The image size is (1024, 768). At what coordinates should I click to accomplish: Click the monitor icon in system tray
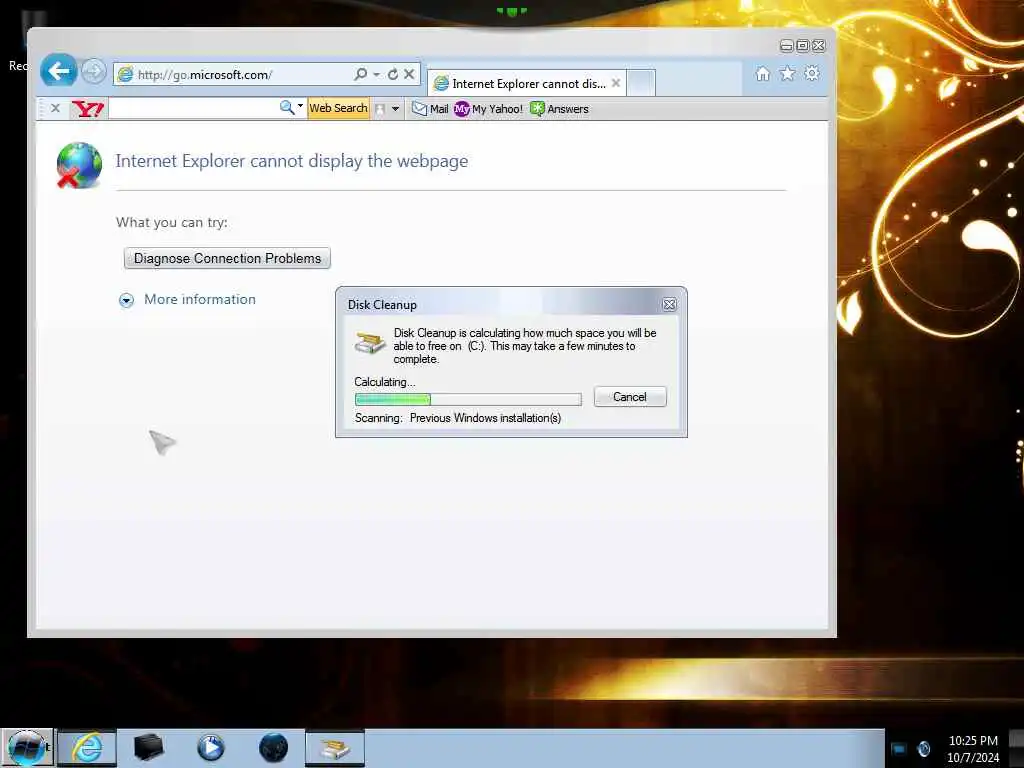[x=899, y=749]
